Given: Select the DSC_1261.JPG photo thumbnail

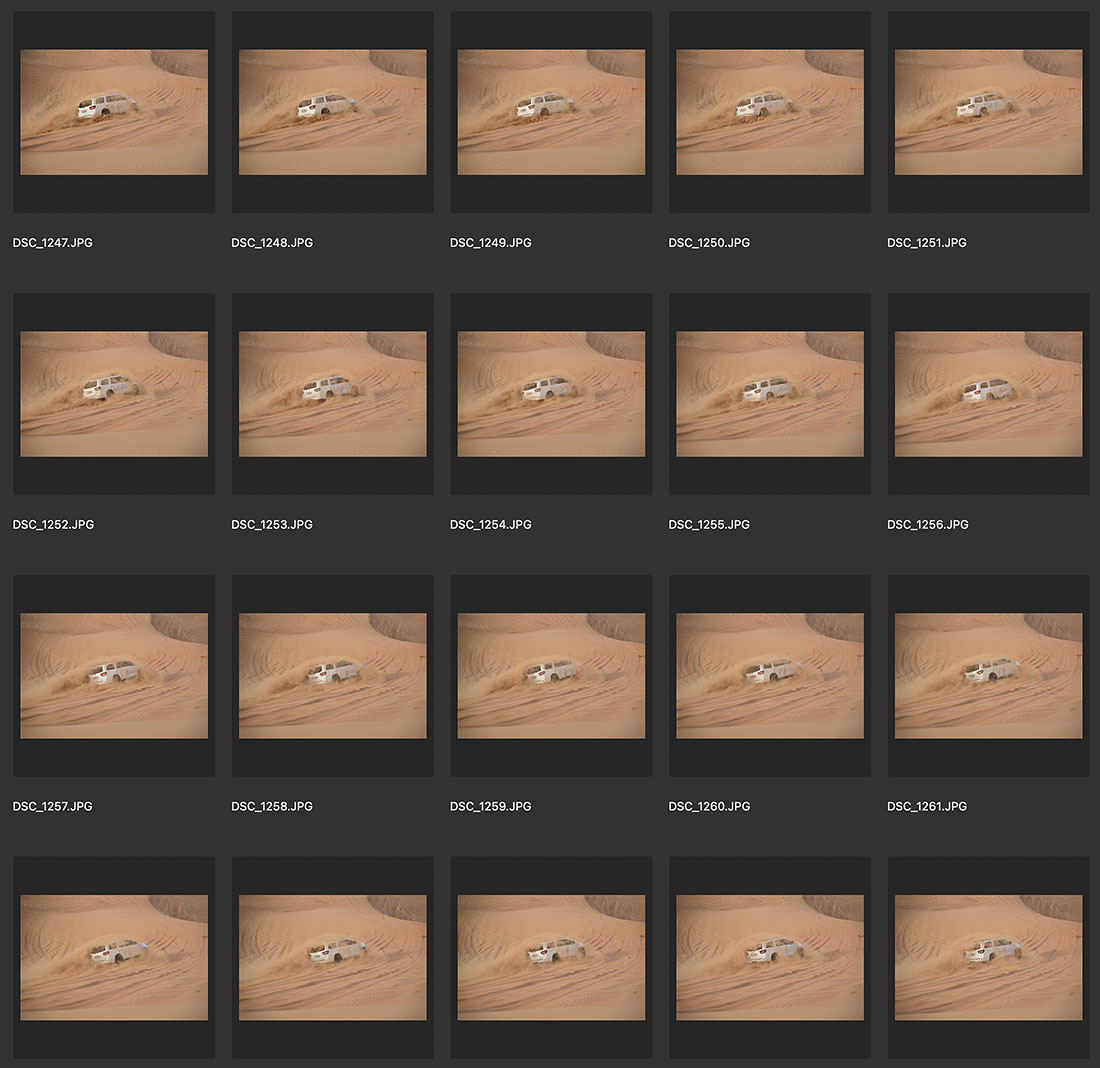Looking at the screenshot, I should tap(988, 676).
